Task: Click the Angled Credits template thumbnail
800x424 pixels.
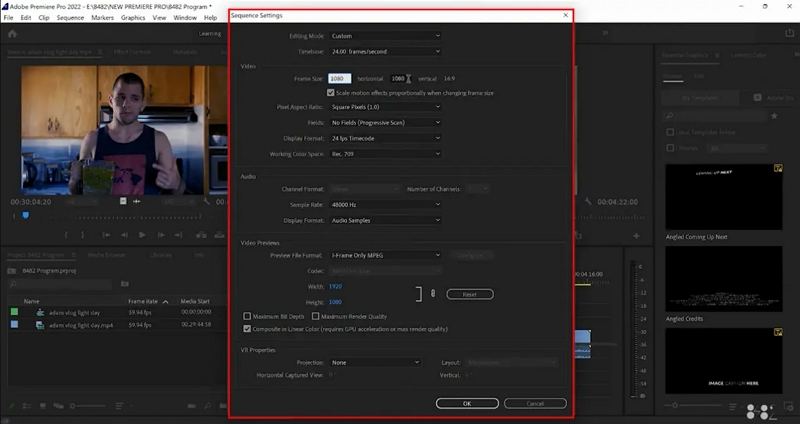Action: pos(723,279)
